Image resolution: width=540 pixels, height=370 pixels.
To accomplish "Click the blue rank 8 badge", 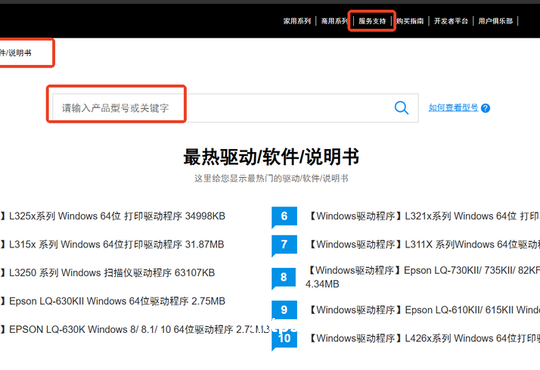I will 284,277.
